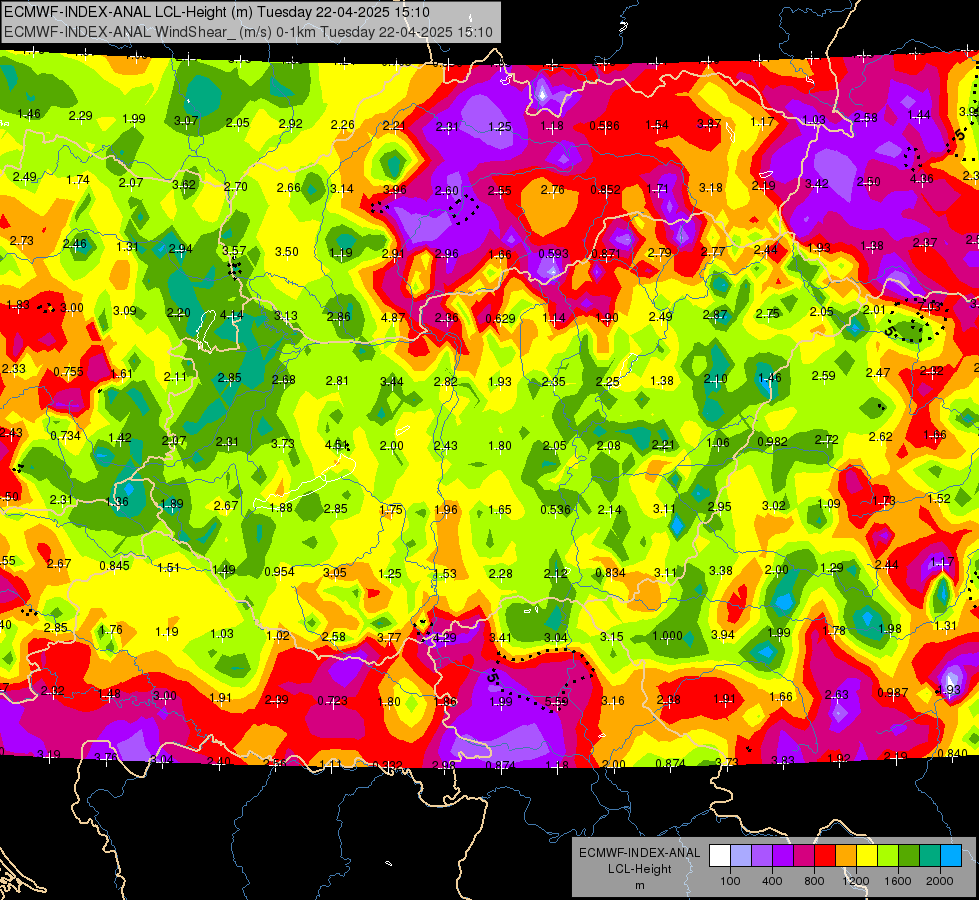The width and height of the screenshot is (979, 900).
Task: Click the teal legend color swatch
Action: click(x=930, y=856)
